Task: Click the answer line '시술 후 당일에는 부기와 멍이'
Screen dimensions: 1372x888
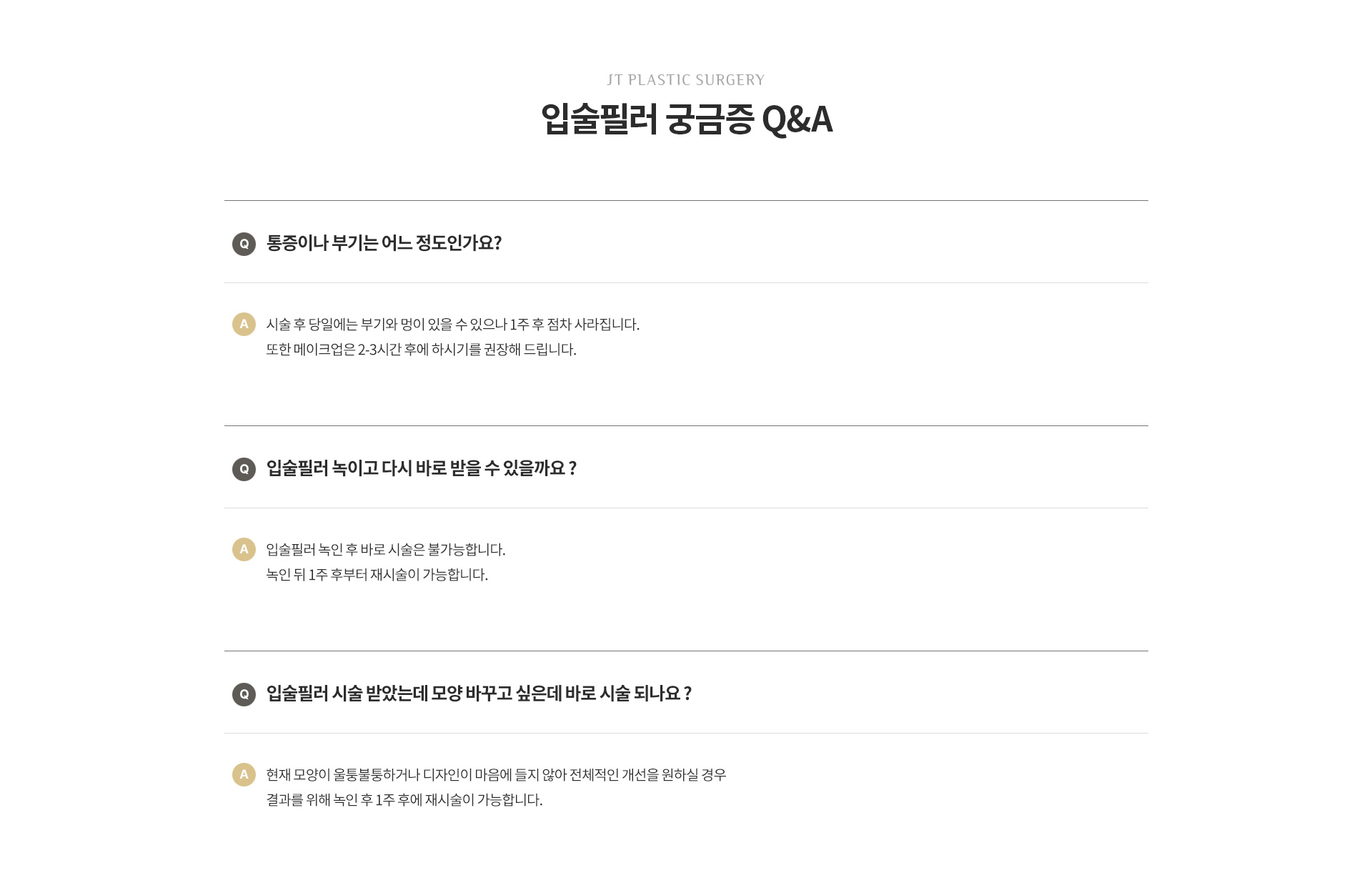Action: 452,325
